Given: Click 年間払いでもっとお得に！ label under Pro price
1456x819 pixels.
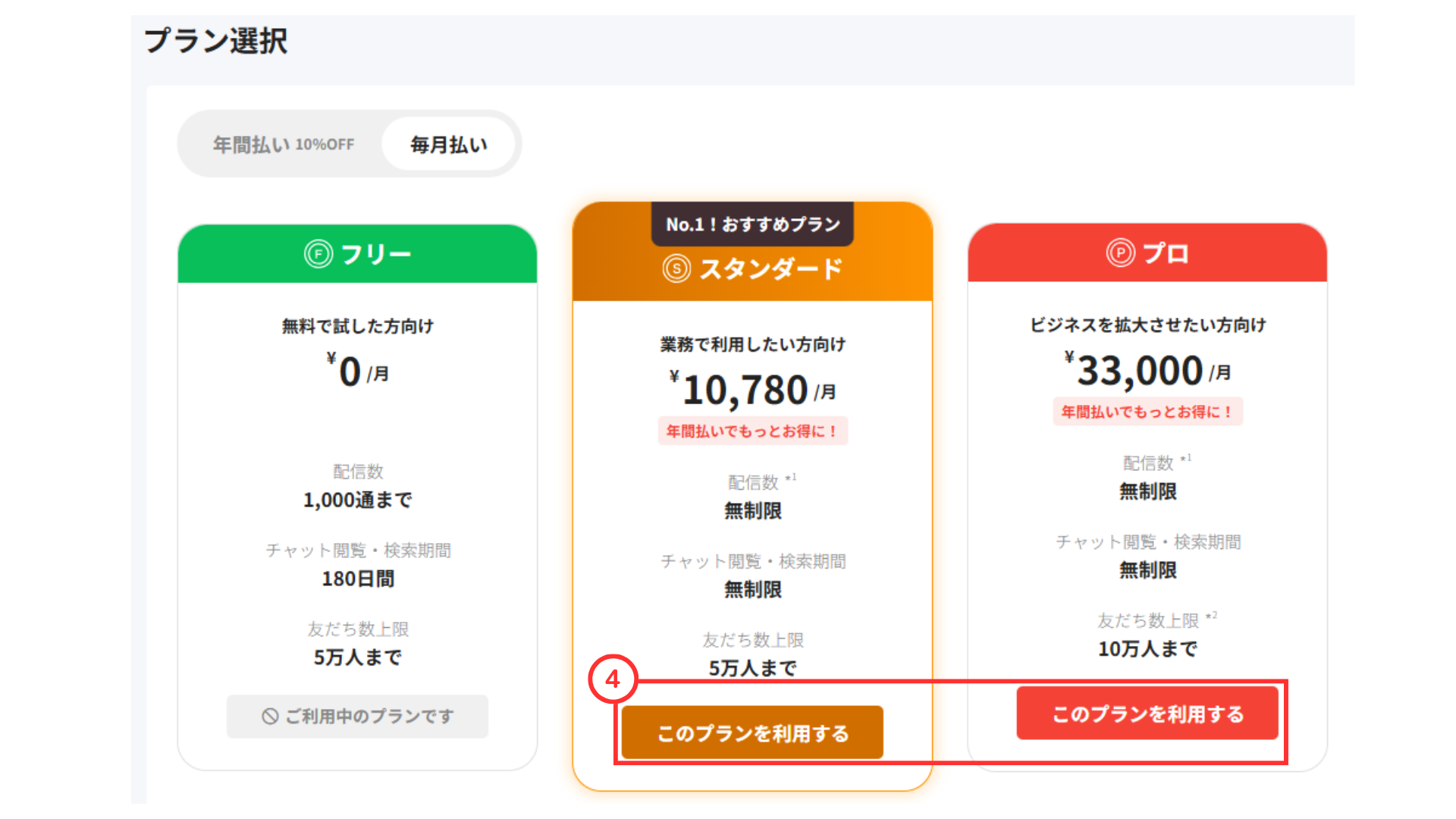Looking at the screenshot, I should click(1147, 412).
